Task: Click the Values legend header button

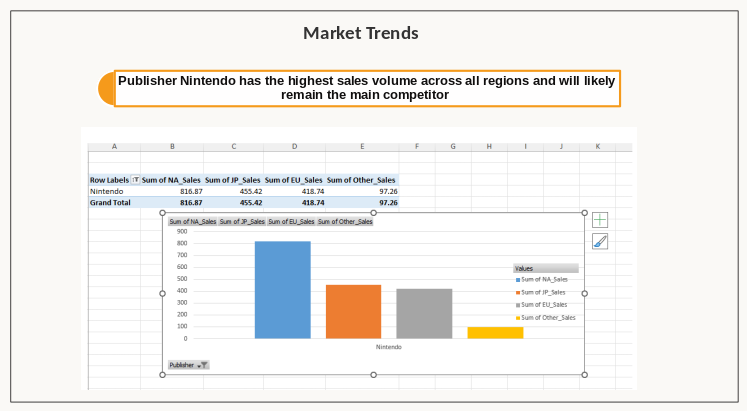Action: [546, 268]
